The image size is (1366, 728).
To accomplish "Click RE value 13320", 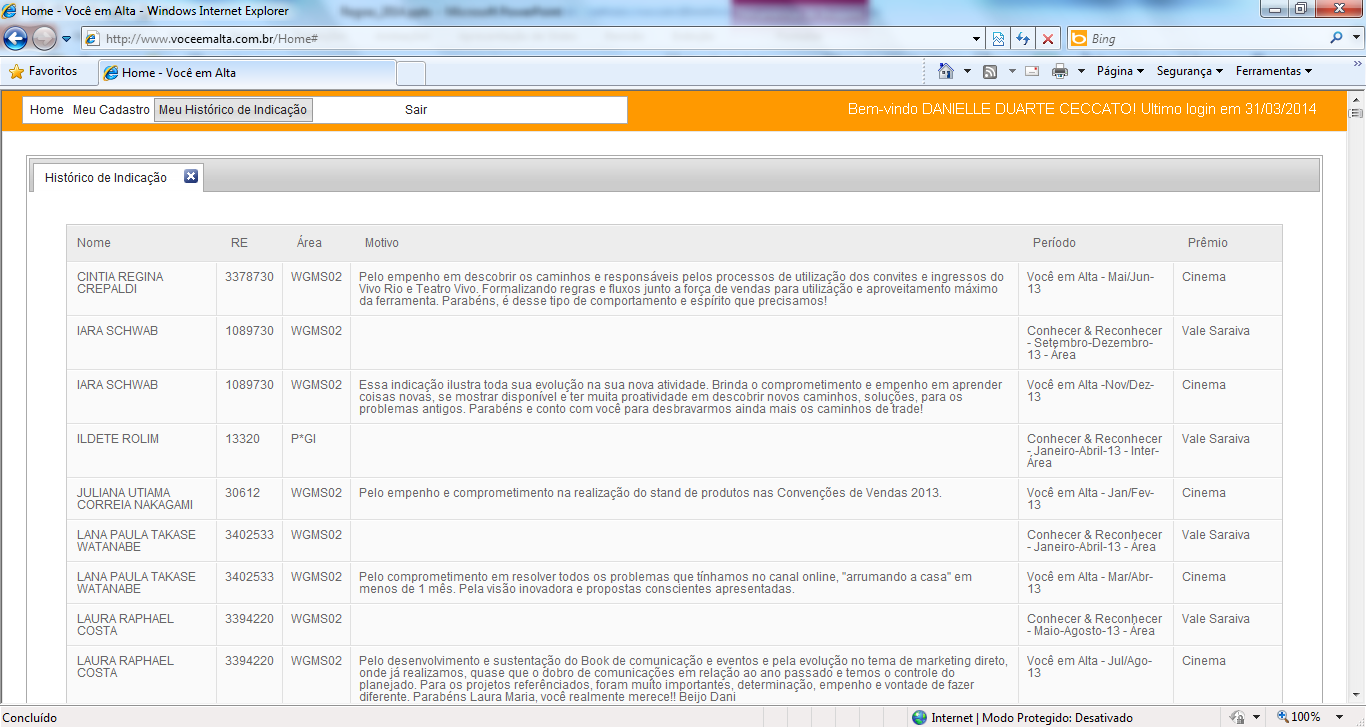I will point(242,439).
